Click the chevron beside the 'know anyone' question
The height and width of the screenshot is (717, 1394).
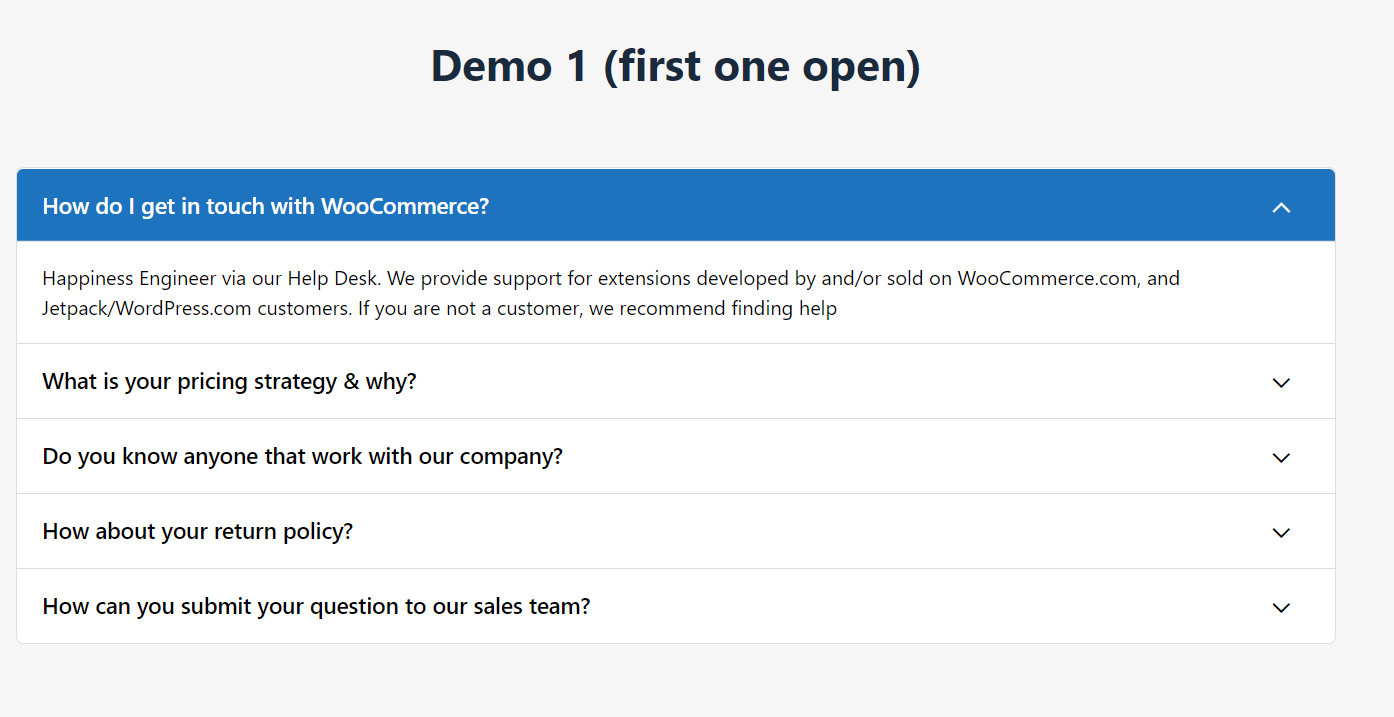[1281, 458]
